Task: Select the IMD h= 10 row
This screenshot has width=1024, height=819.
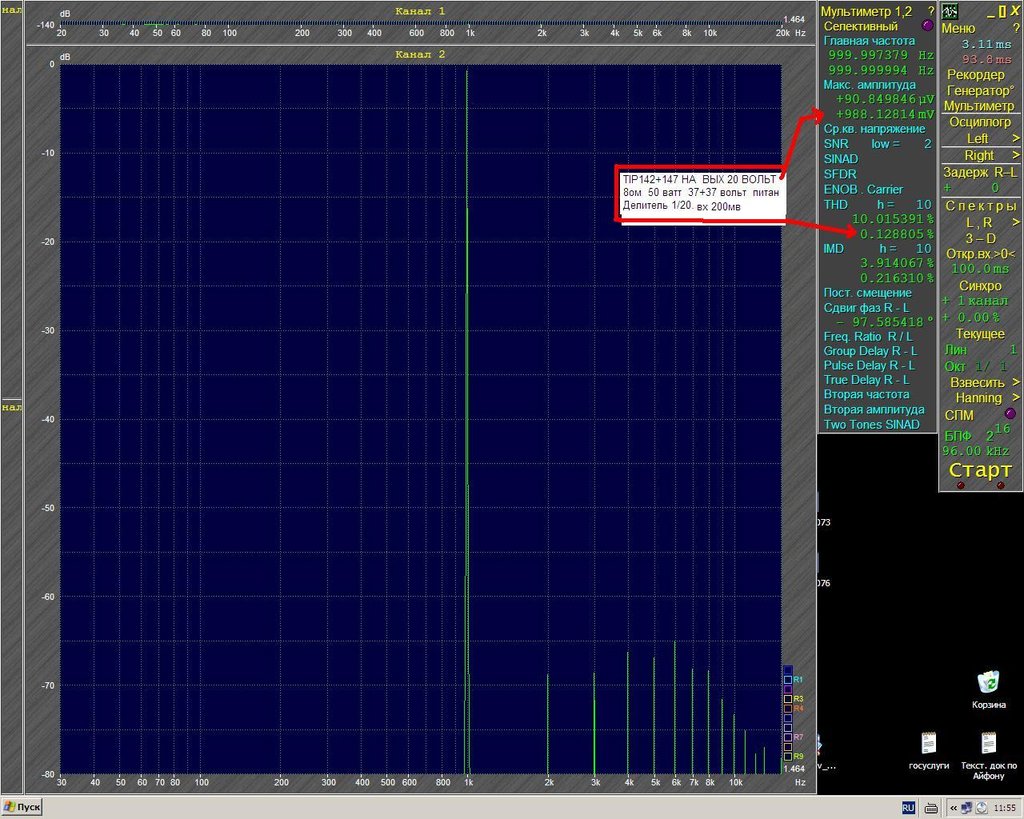Action: coord(877,248)
